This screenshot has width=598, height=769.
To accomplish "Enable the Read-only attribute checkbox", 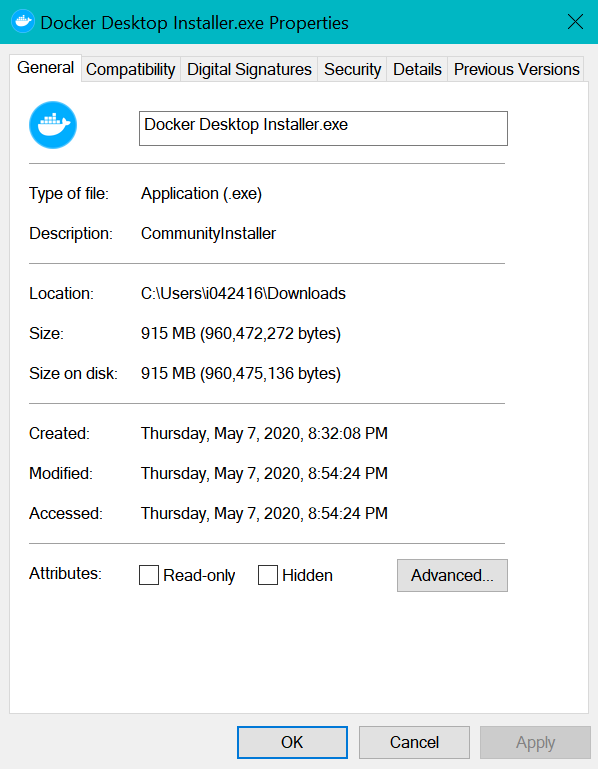I will coord(149,575).
